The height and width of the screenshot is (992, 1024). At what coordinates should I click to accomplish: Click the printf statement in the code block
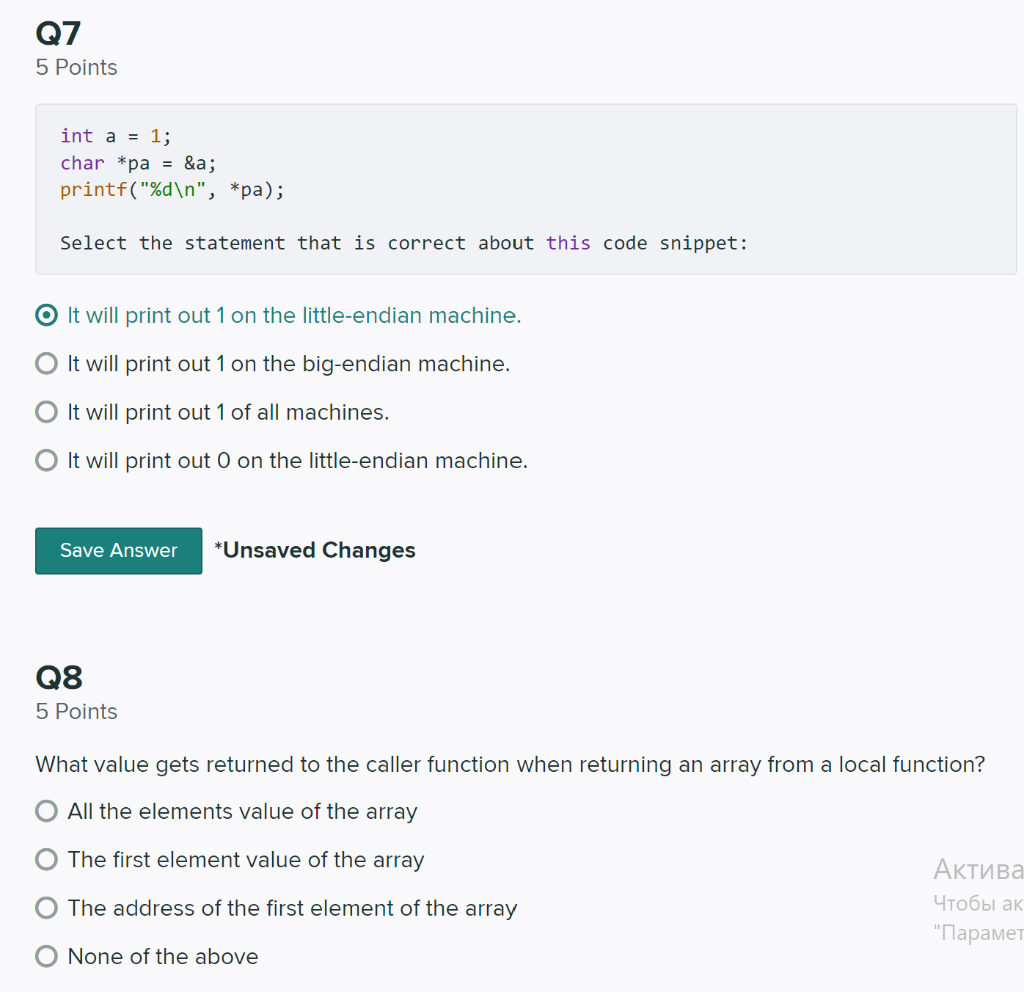coord(172,190)
